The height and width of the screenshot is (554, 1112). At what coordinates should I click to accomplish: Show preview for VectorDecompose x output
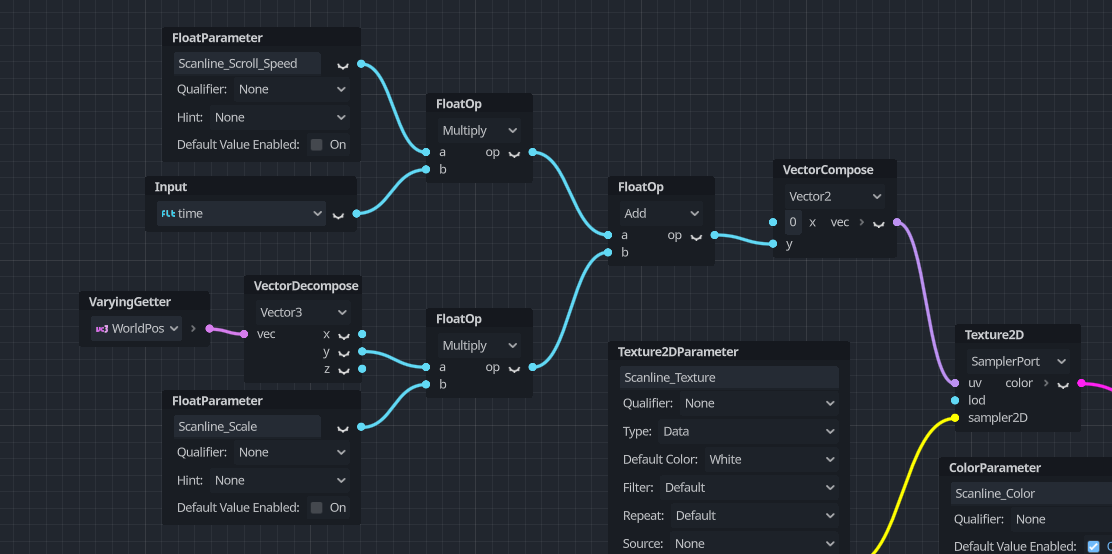pyautogui.click(x=343, y=335)
